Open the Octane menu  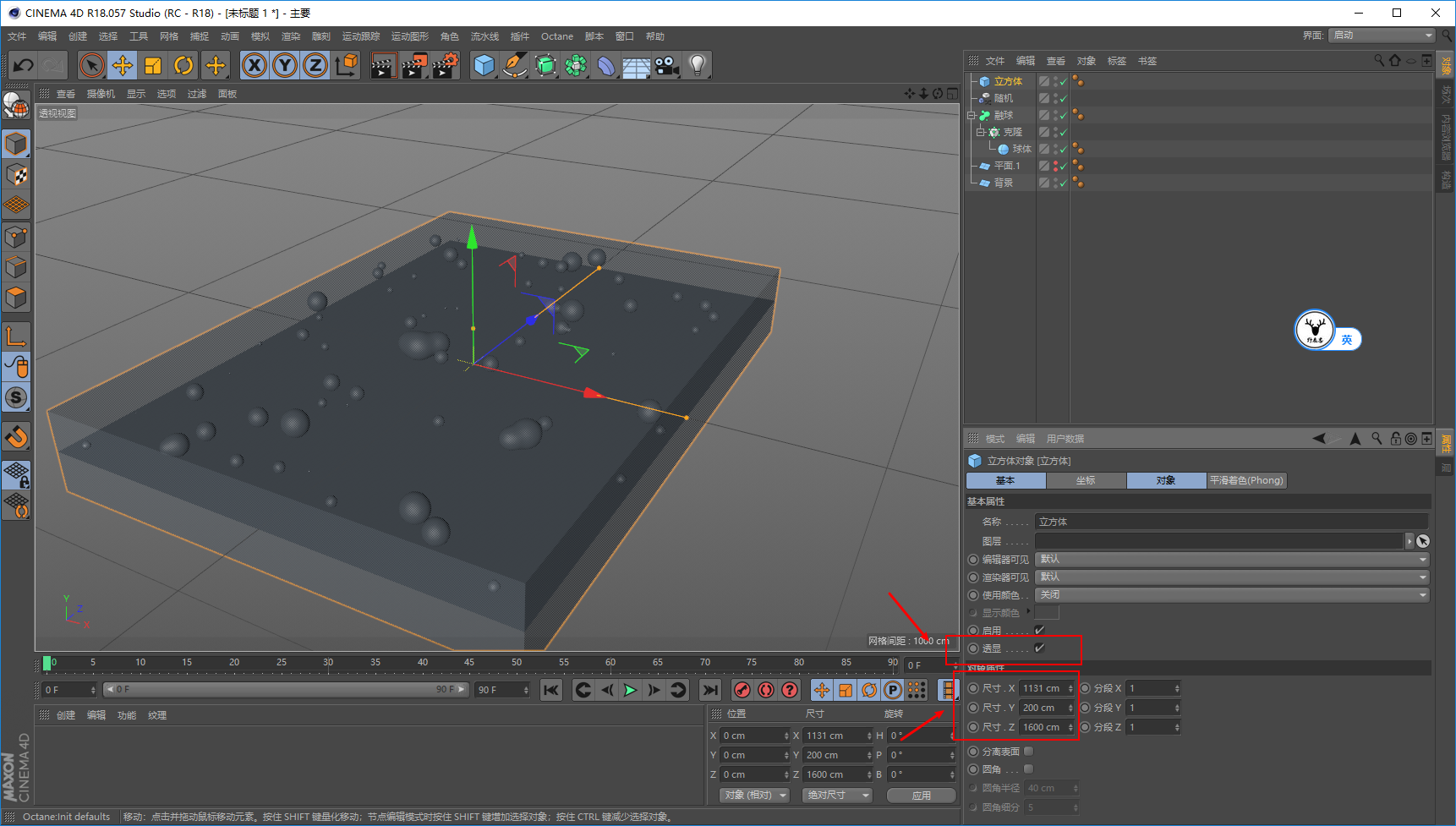[x=557, y=36]
